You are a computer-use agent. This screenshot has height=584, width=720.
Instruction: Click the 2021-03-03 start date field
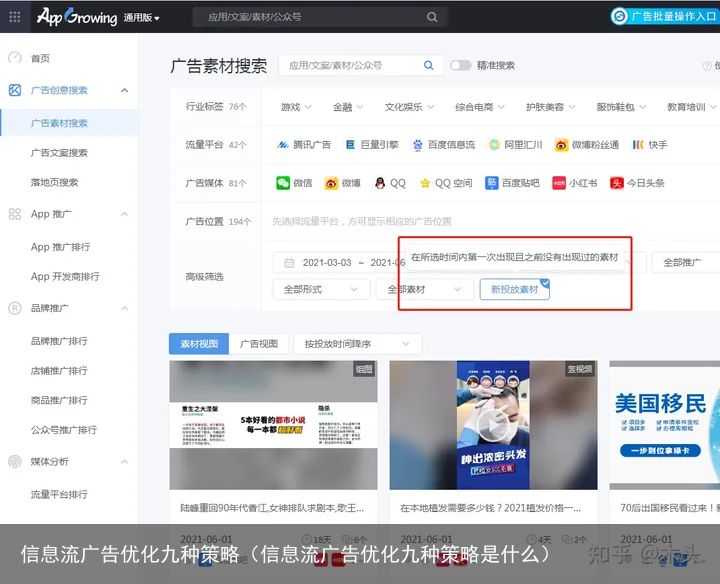click(x=326, y=263)
